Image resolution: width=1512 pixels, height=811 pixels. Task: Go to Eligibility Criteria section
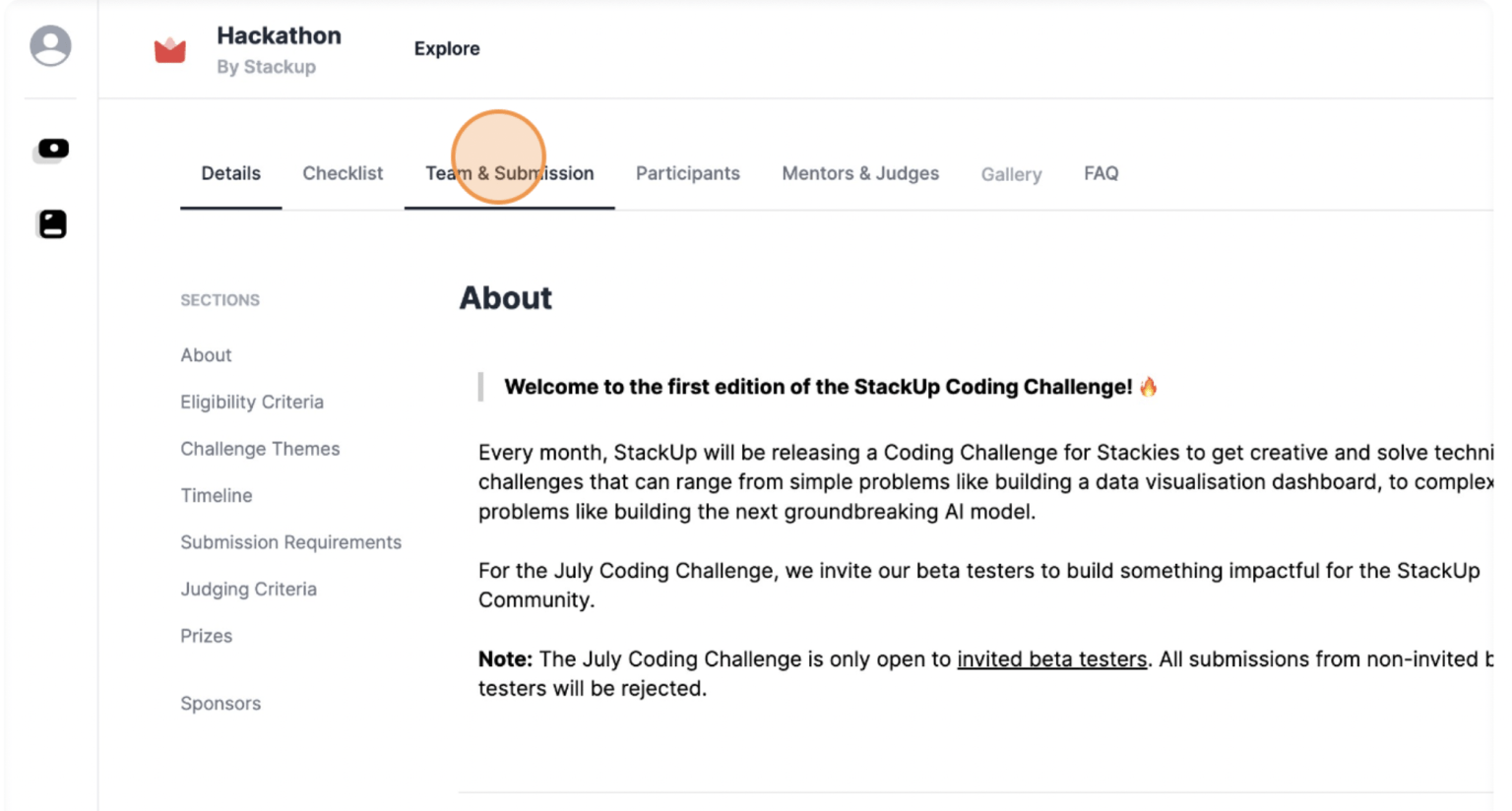tap(251, 403)
